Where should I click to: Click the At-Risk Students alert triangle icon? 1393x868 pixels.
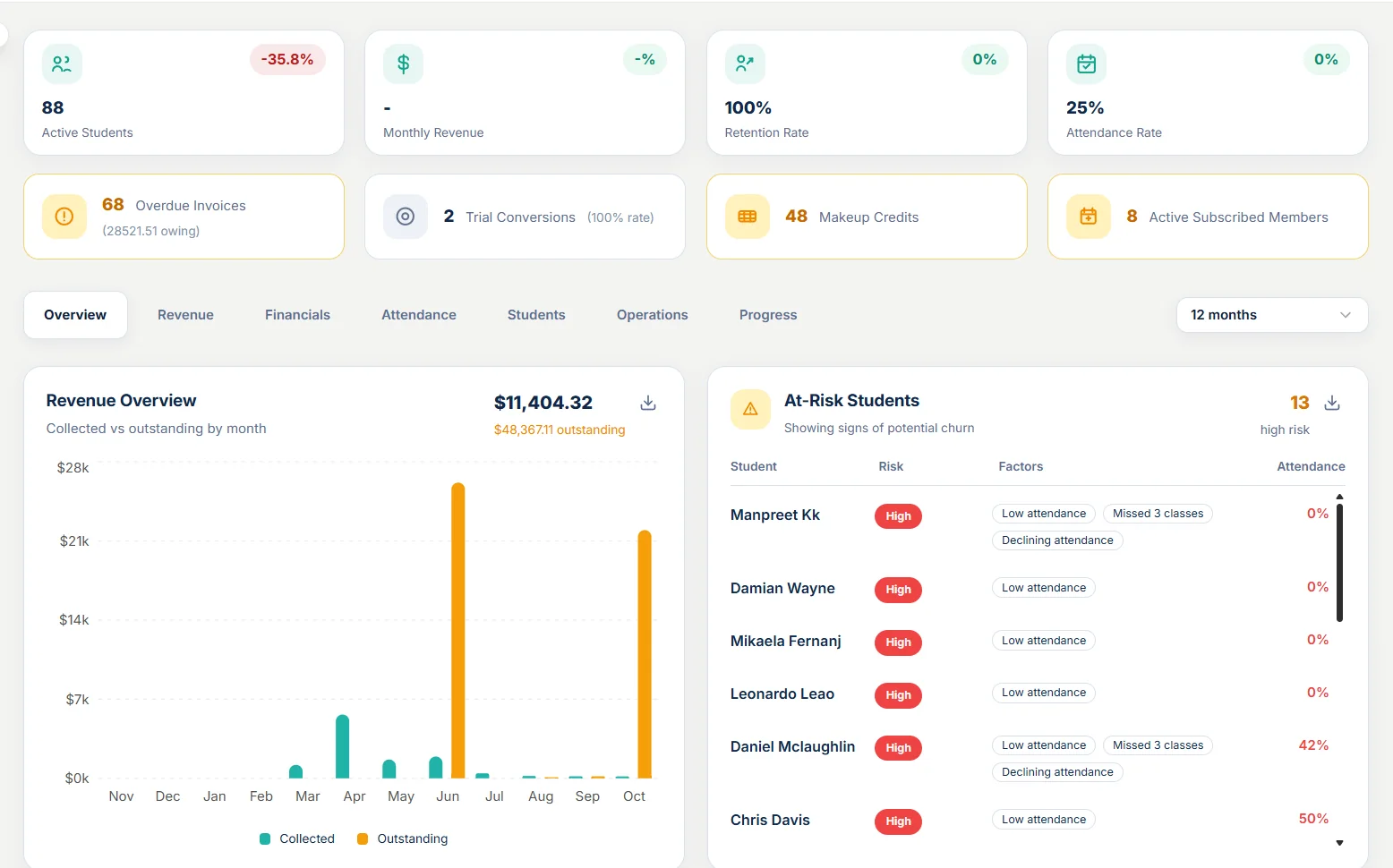point(750,409)
